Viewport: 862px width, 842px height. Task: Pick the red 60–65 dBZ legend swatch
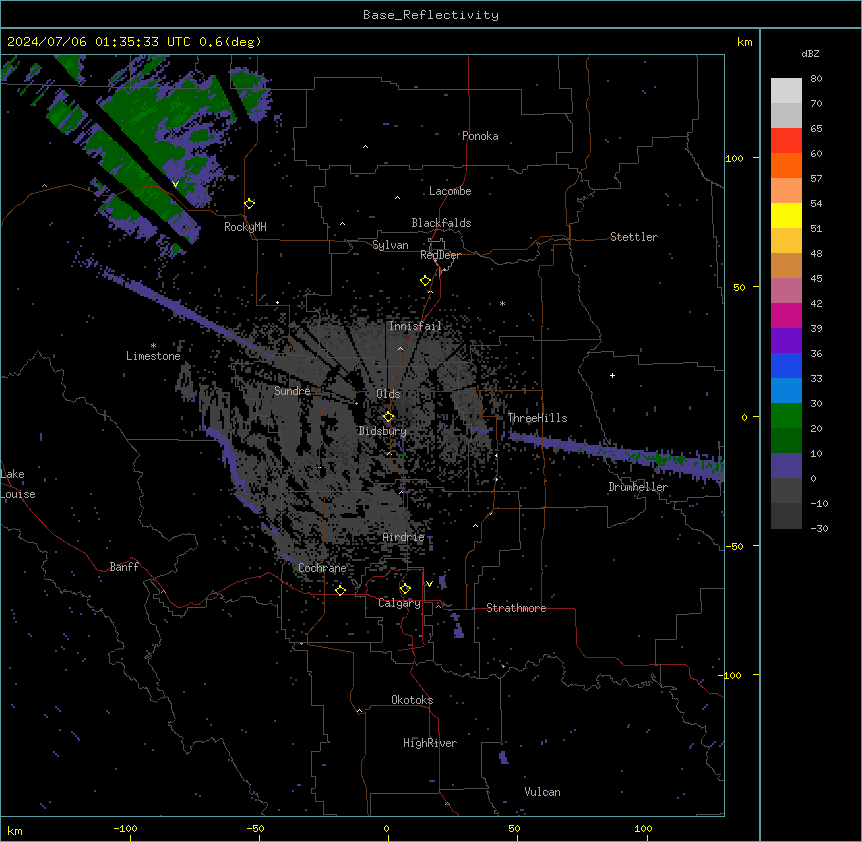(x=786, y=141)
